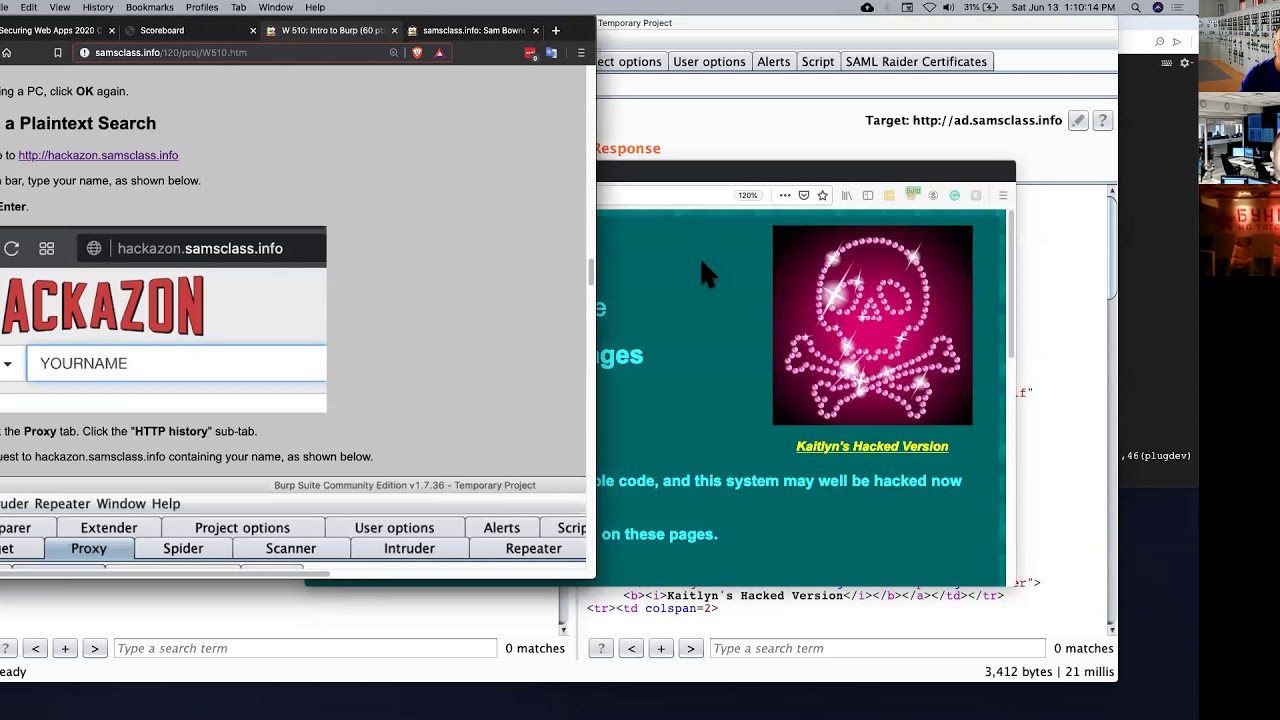1280x720 pixels.
Task: Open SAML Raider Certificates tab
Action: coord(916,62)
